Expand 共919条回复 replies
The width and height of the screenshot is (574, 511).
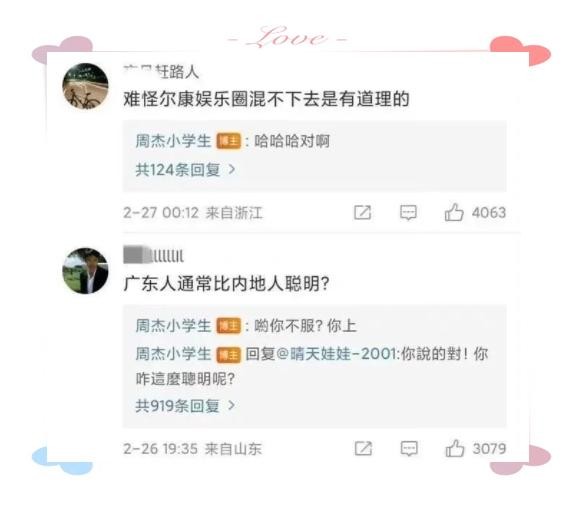point(185,406)
